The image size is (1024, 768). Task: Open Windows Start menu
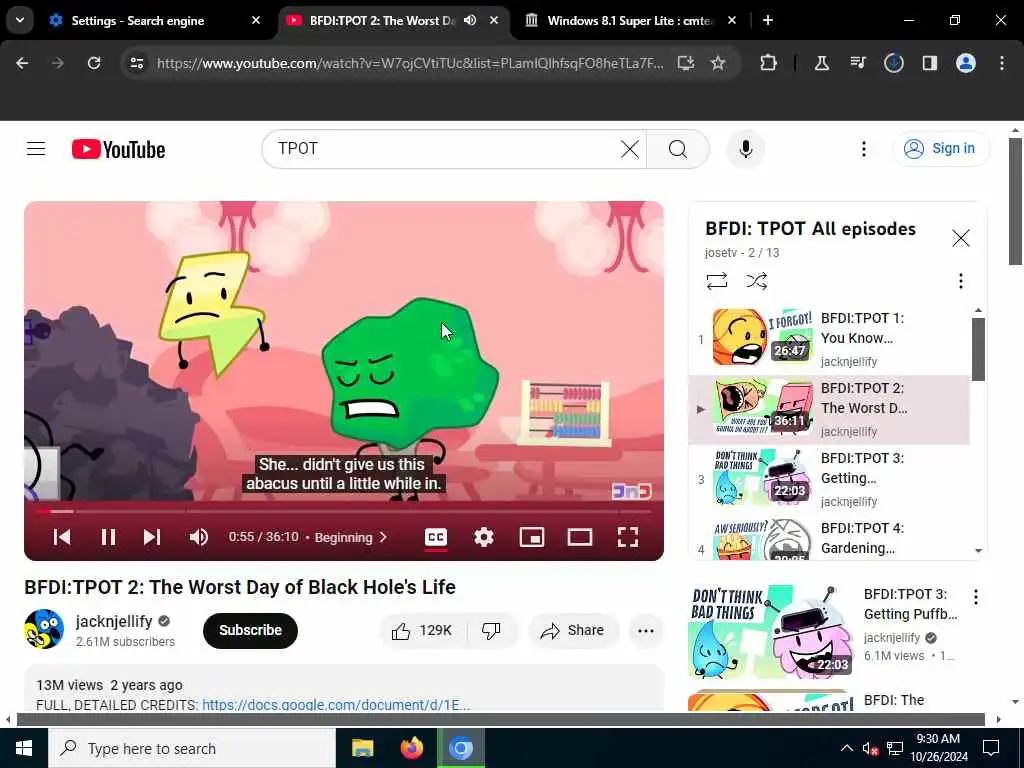tap(24, 748)
